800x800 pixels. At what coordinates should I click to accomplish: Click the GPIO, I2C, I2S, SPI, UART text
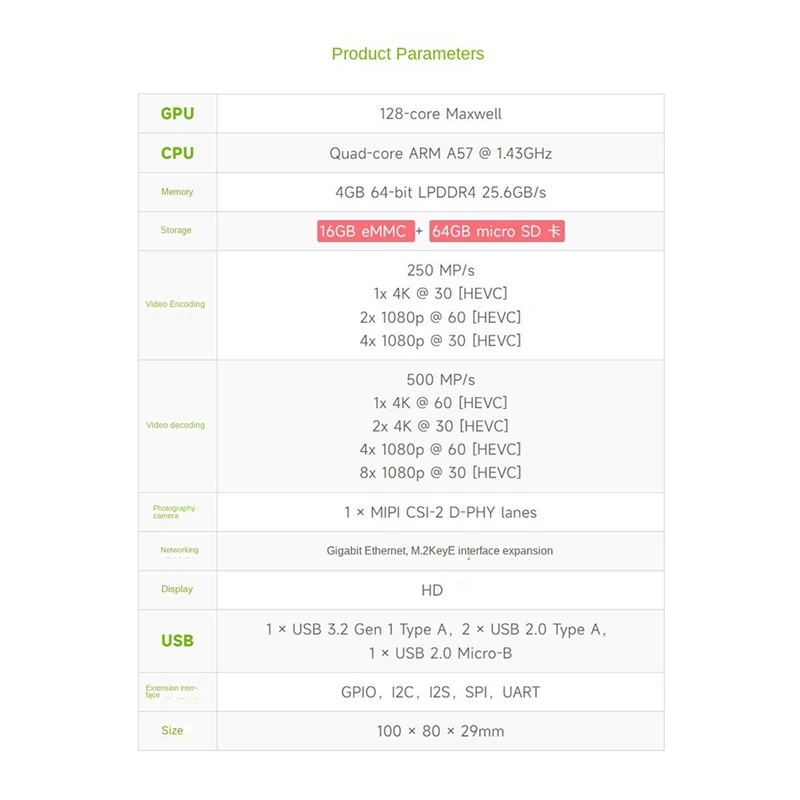click(440, 692)
